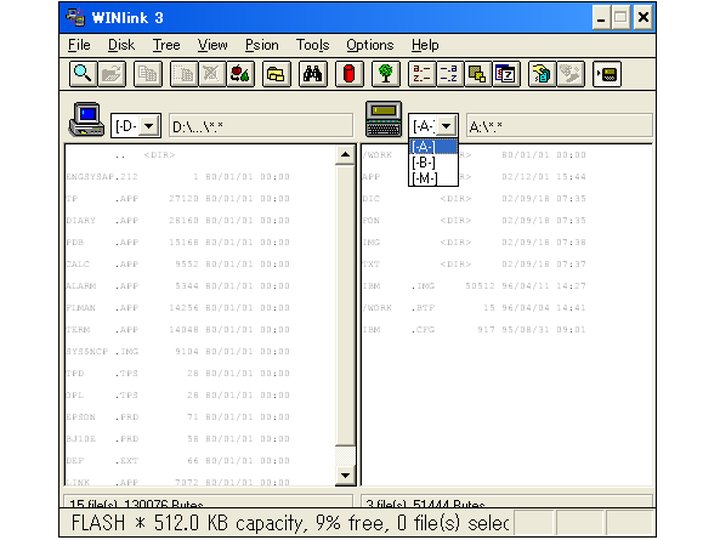Click the FLASH capacity status bar text
720x540 pixels.
(x=290, y=523)
